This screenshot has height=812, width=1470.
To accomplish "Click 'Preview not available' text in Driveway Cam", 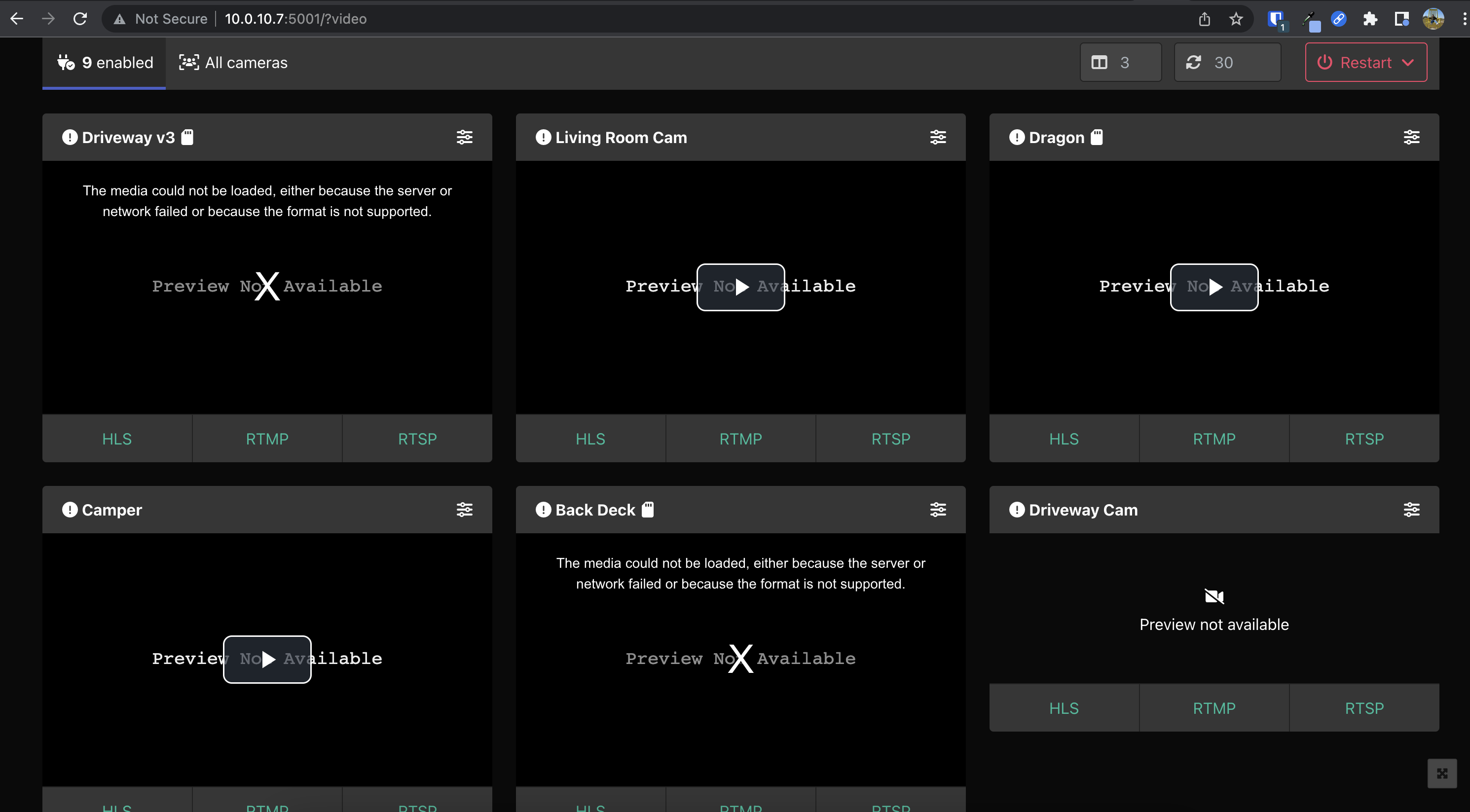I will pos(1214,624).
